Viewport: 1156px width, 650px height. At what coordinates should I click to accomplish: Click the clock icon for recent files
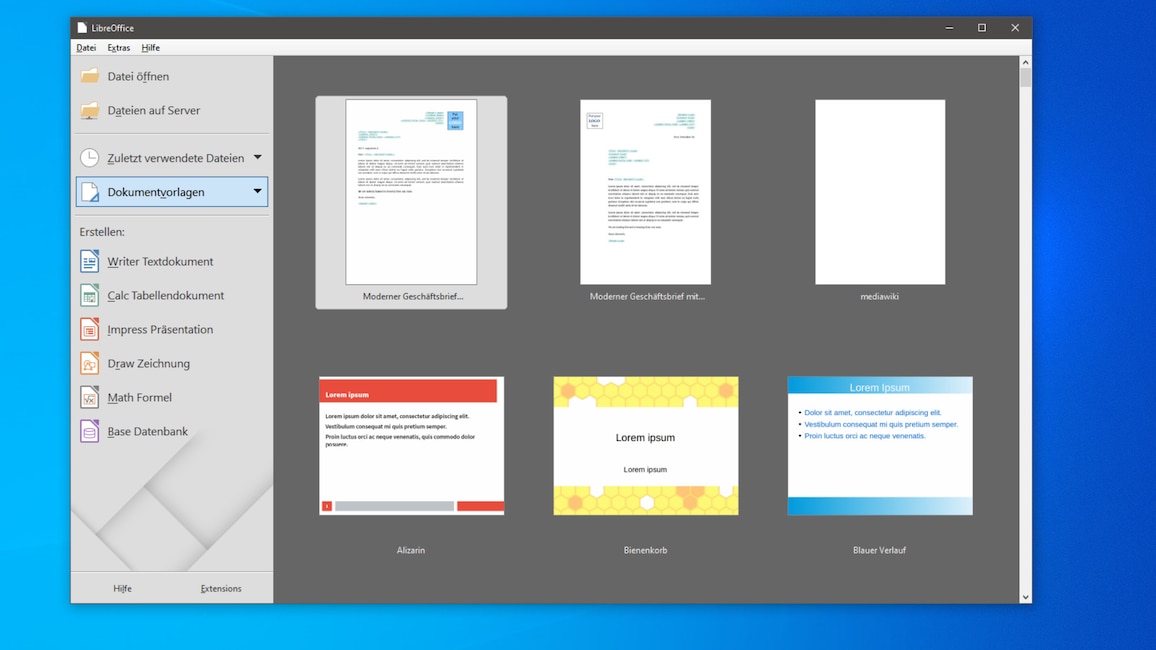coord(89,158)
